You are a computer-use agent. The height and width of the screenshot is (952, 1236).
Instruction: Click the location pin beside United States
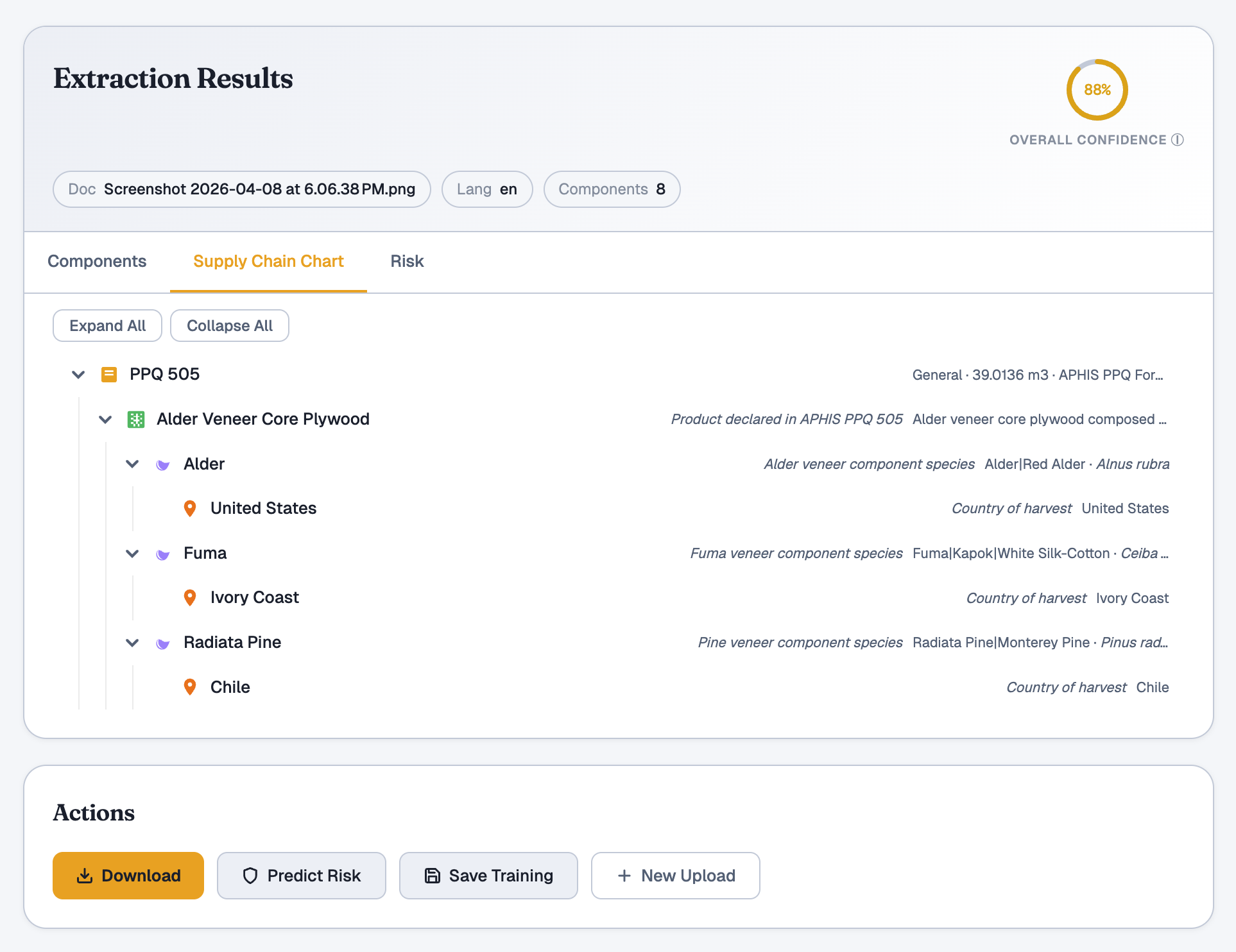pyautogui.click(x=190, y=509)
